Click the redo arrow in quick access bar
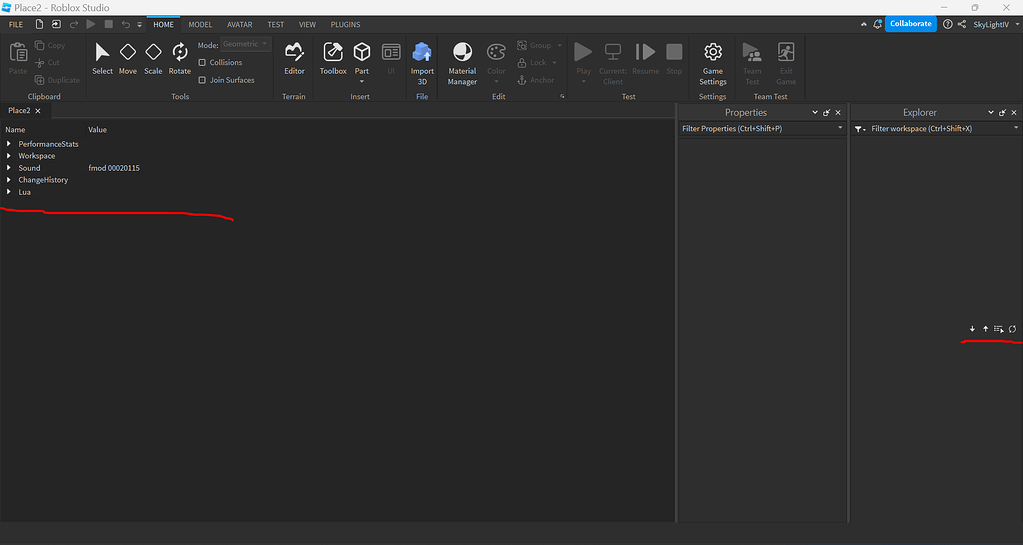 tap(74, 24)
